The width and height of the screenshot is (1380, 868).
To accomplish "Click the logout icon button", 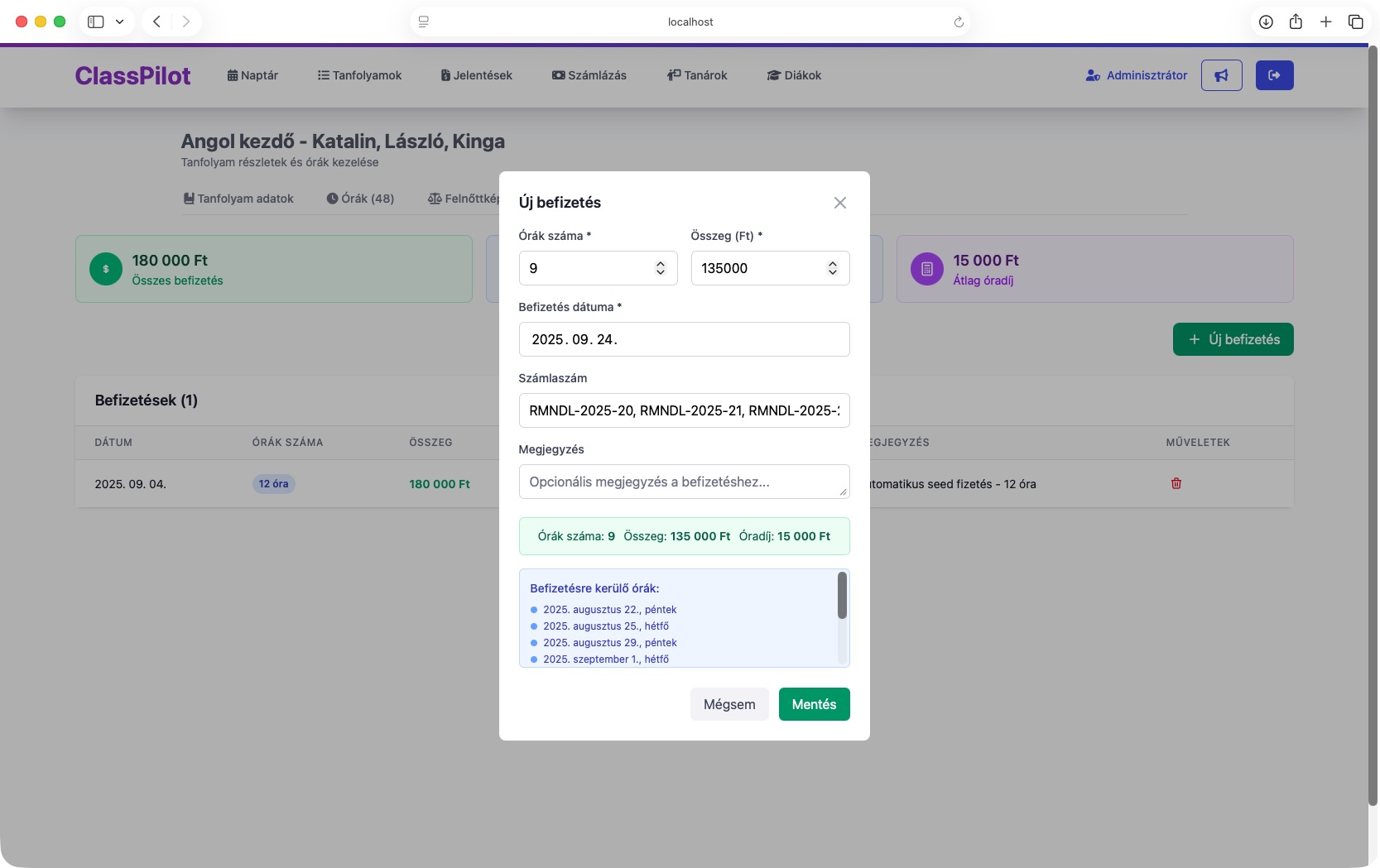I will [x=1274, y=75].
